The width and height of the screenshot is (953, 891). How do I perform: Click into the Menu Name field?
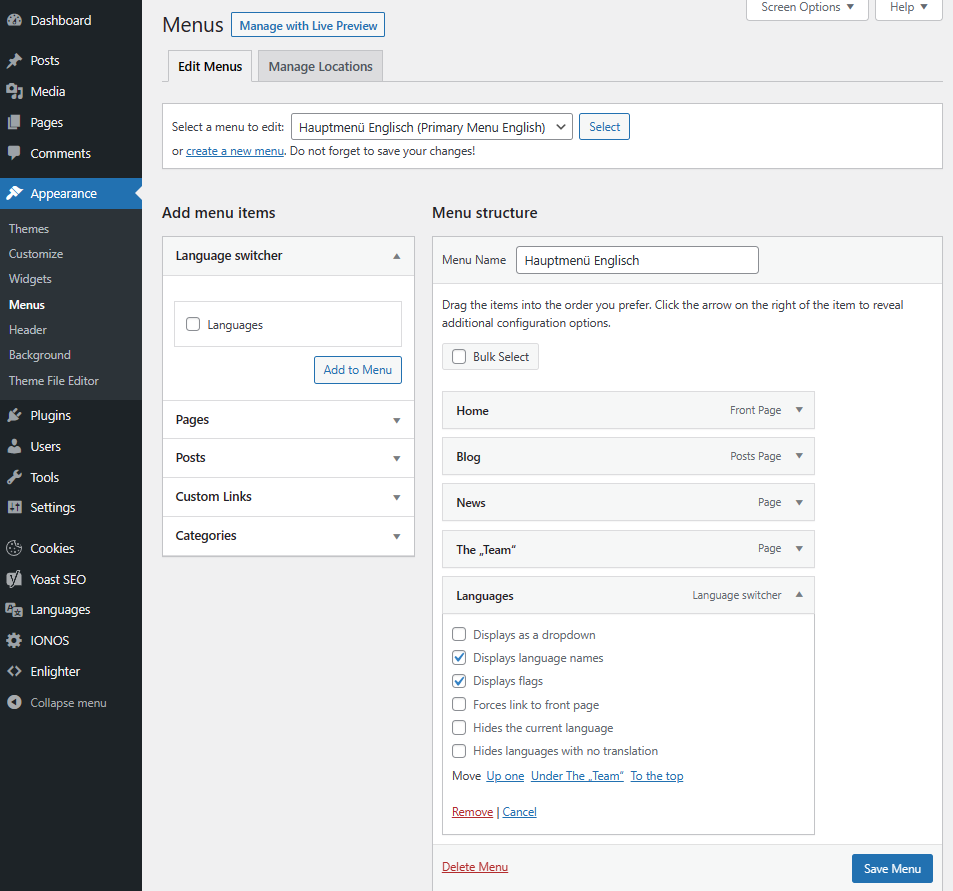(x=637, y=260)
